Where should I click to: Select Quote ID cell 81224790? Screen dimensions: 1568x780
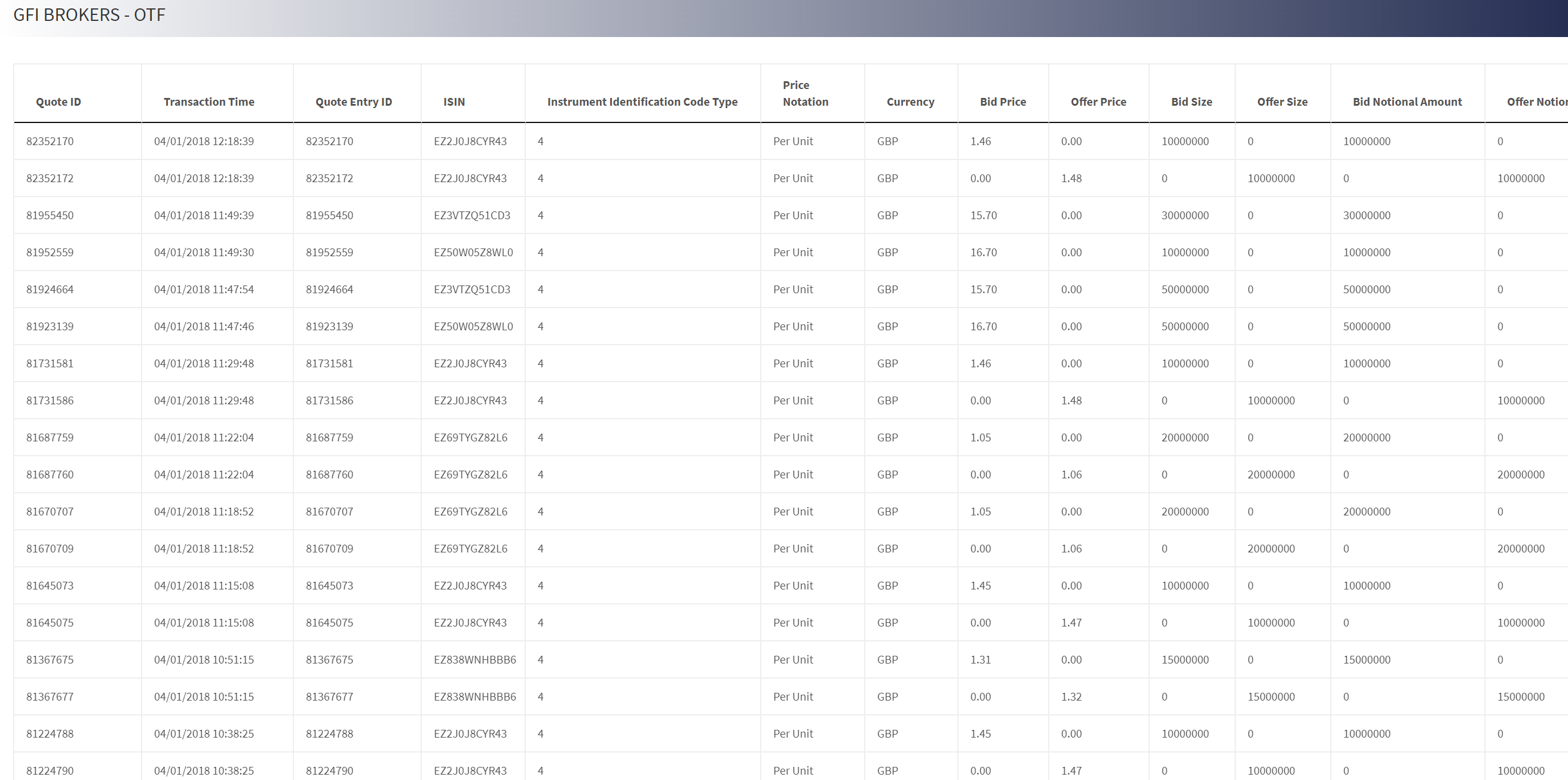pyautogui.click(x=50, y=771)
